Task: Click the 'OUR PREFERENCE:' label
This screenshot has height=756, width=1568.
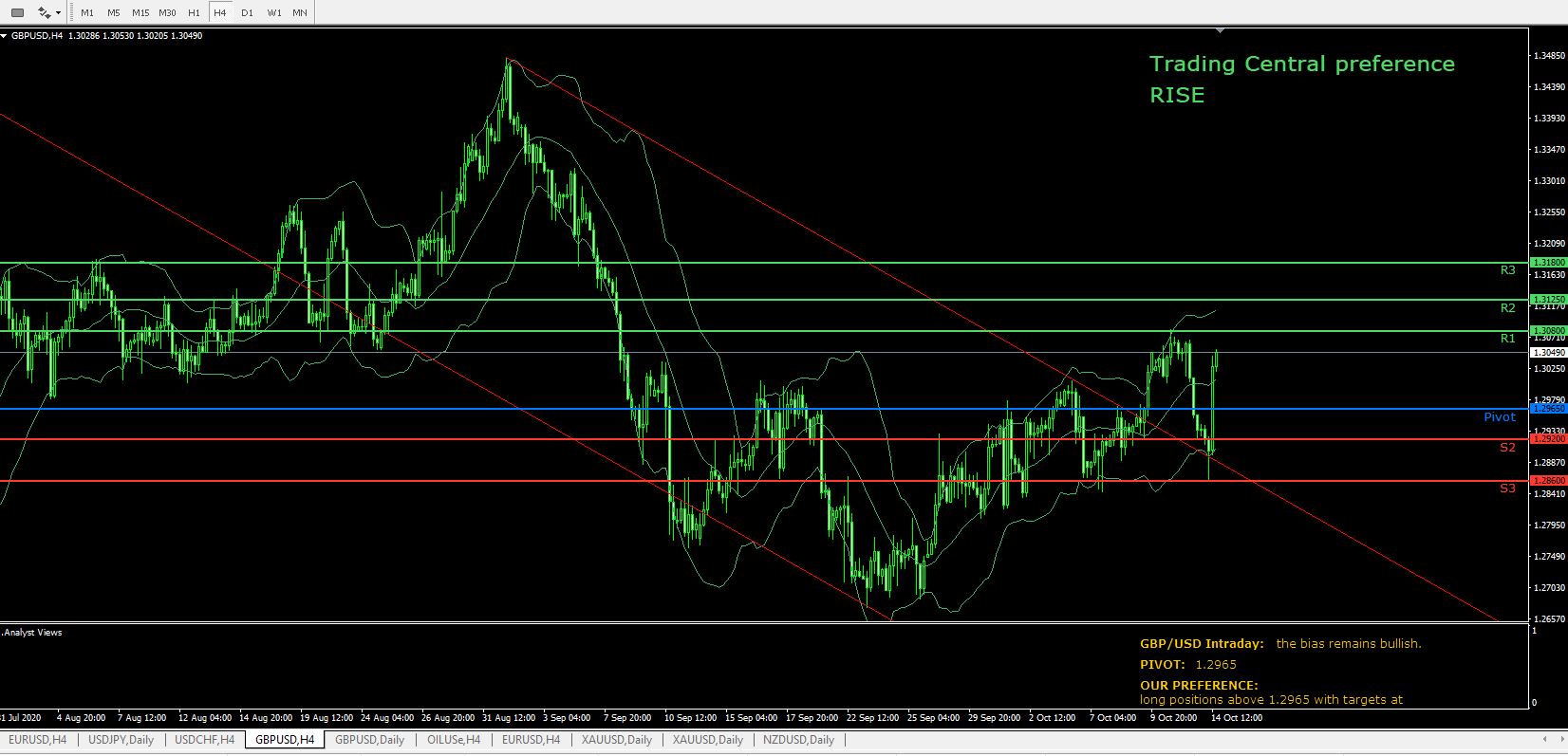Action: [1199, 685]
